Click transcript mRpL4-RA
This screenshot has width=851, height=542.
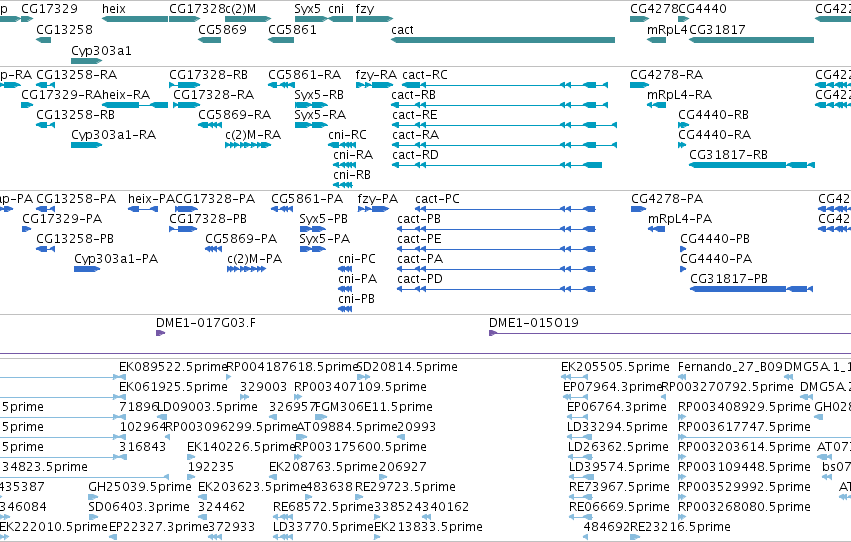tap(679, 94)
